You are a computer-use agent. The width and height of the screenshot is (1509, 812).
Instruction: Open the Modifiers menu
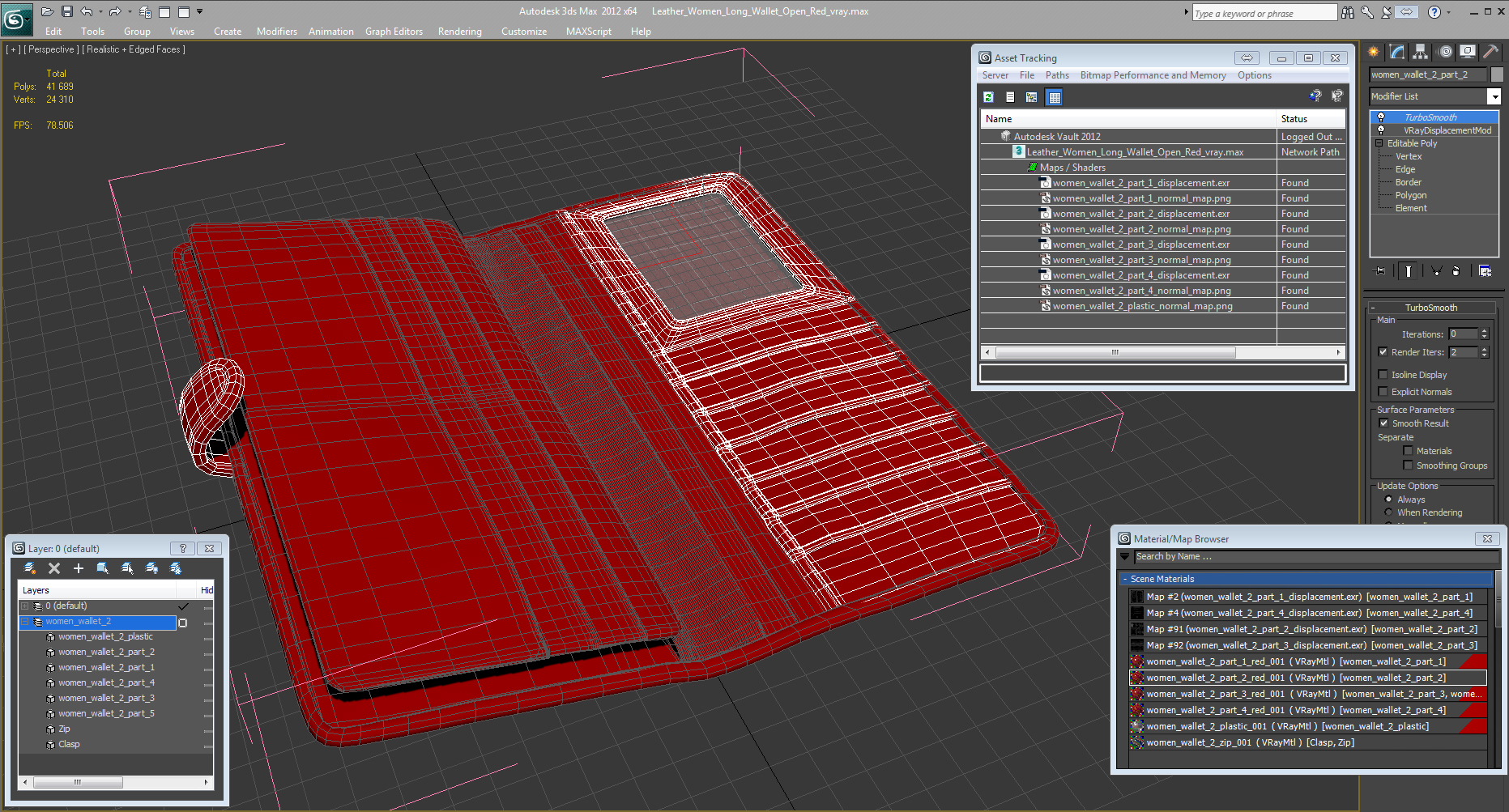click(276, 32)
